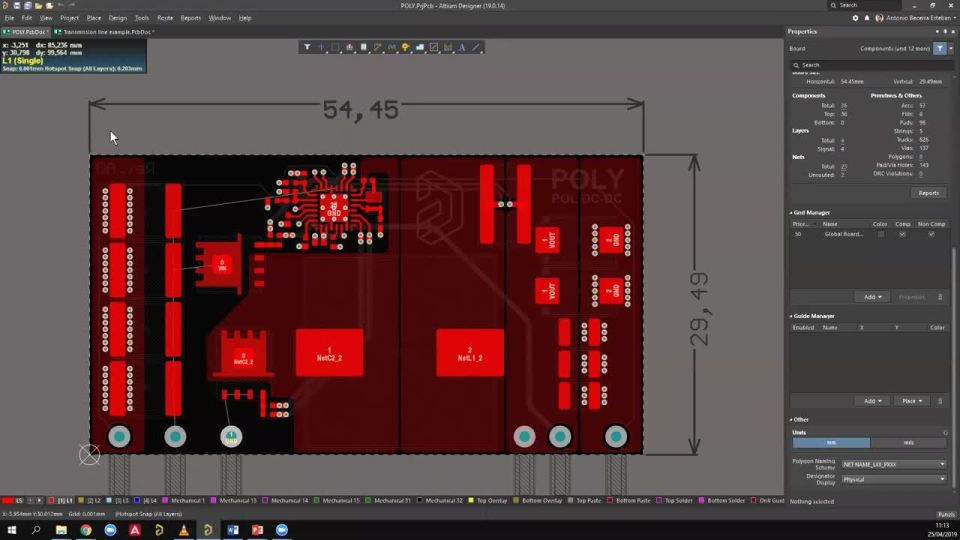
Task: Select the place string text tool
Action: (x=462, y=47)
